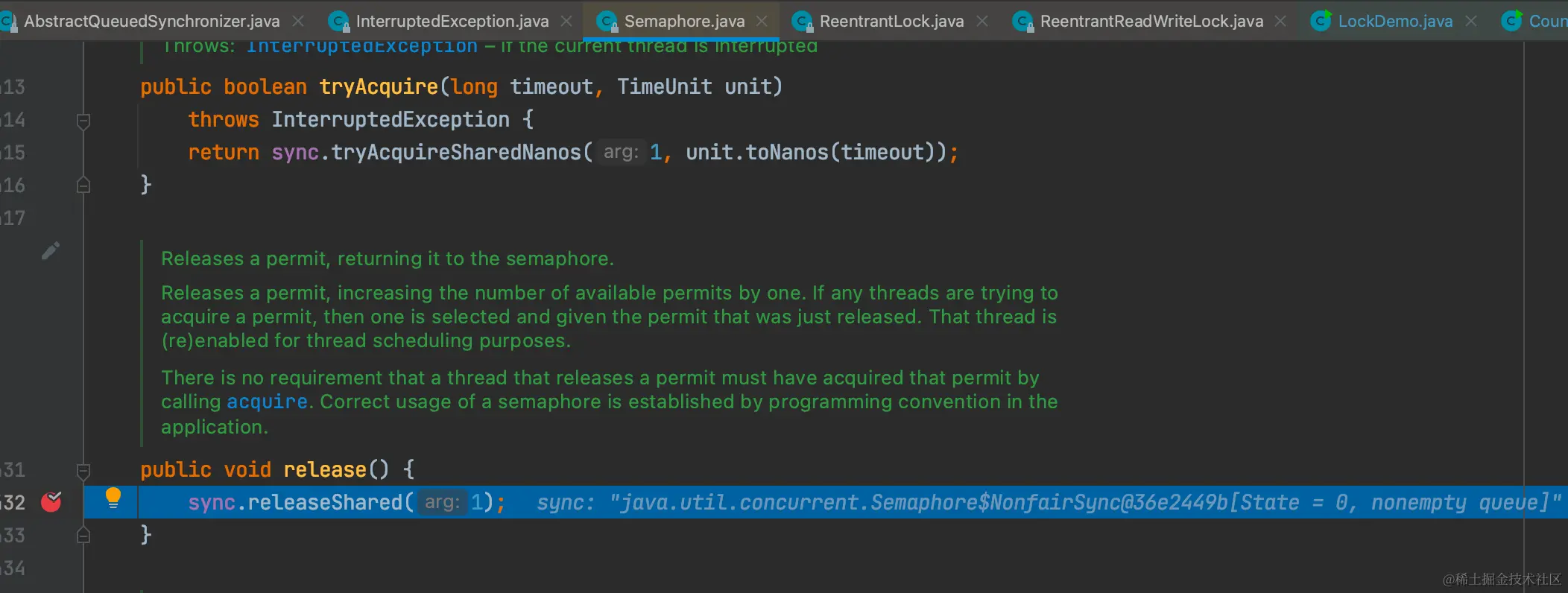Click the void keyword of release()
Image resolution: width=1568 pixels, height=593 pixels.
click(x=247, y=470)
